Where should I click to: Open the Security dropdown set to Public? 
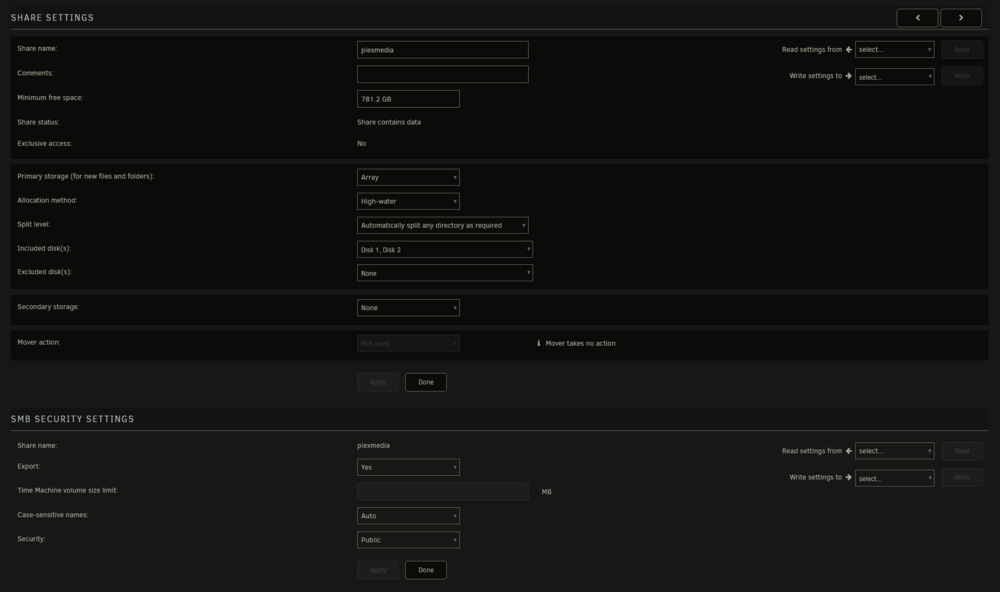click(x=408, y=540)
